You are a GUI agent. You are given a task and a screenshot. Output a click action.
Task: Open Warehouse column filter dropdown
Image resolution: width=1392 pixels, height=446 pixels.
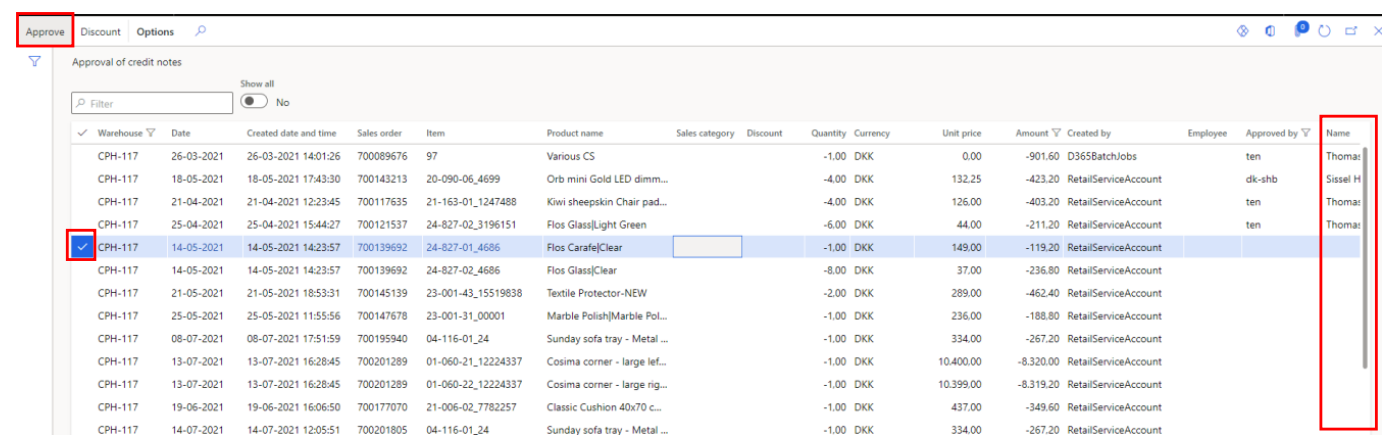click(151, 133)
